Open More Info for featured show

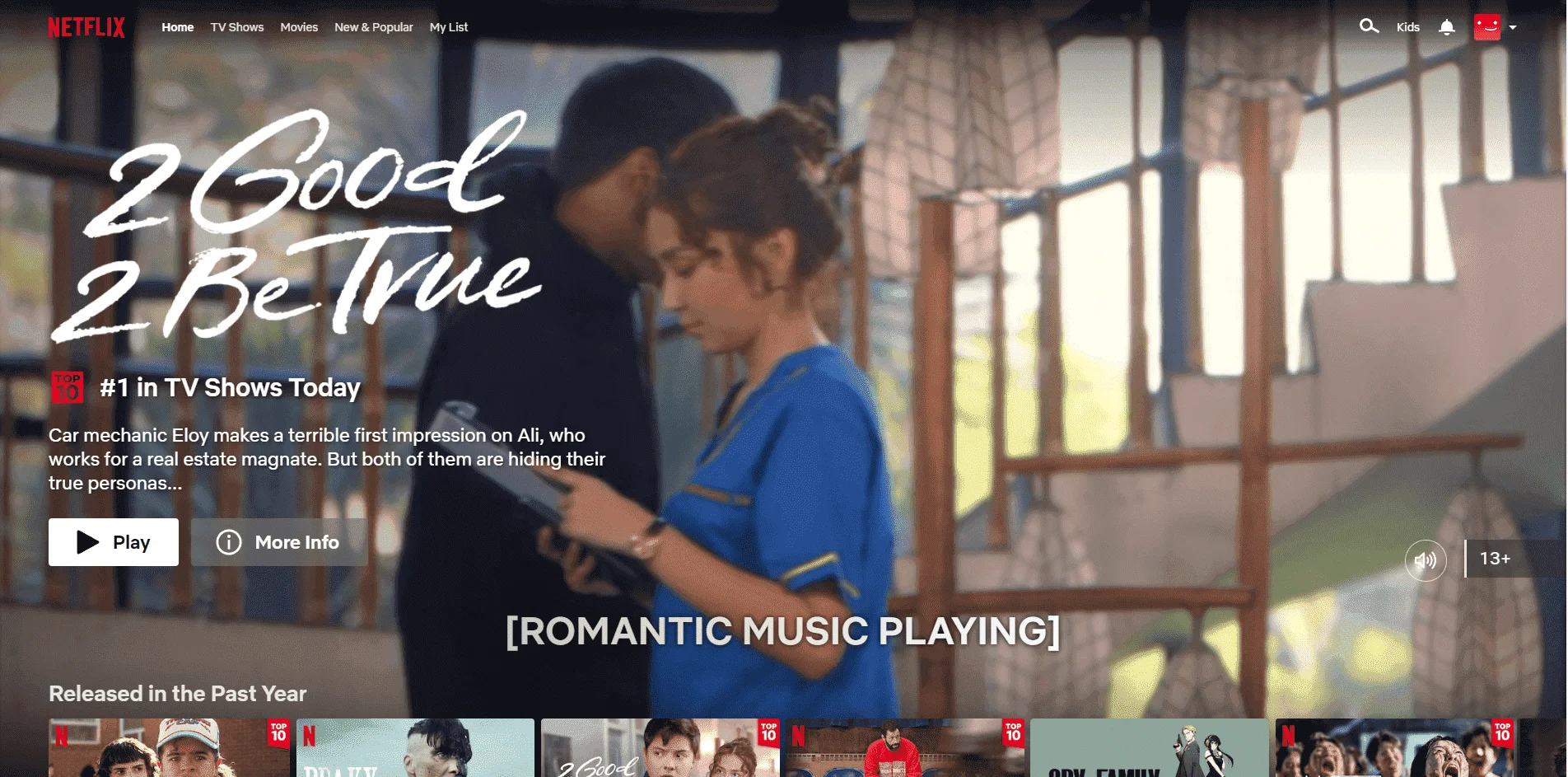279,542
